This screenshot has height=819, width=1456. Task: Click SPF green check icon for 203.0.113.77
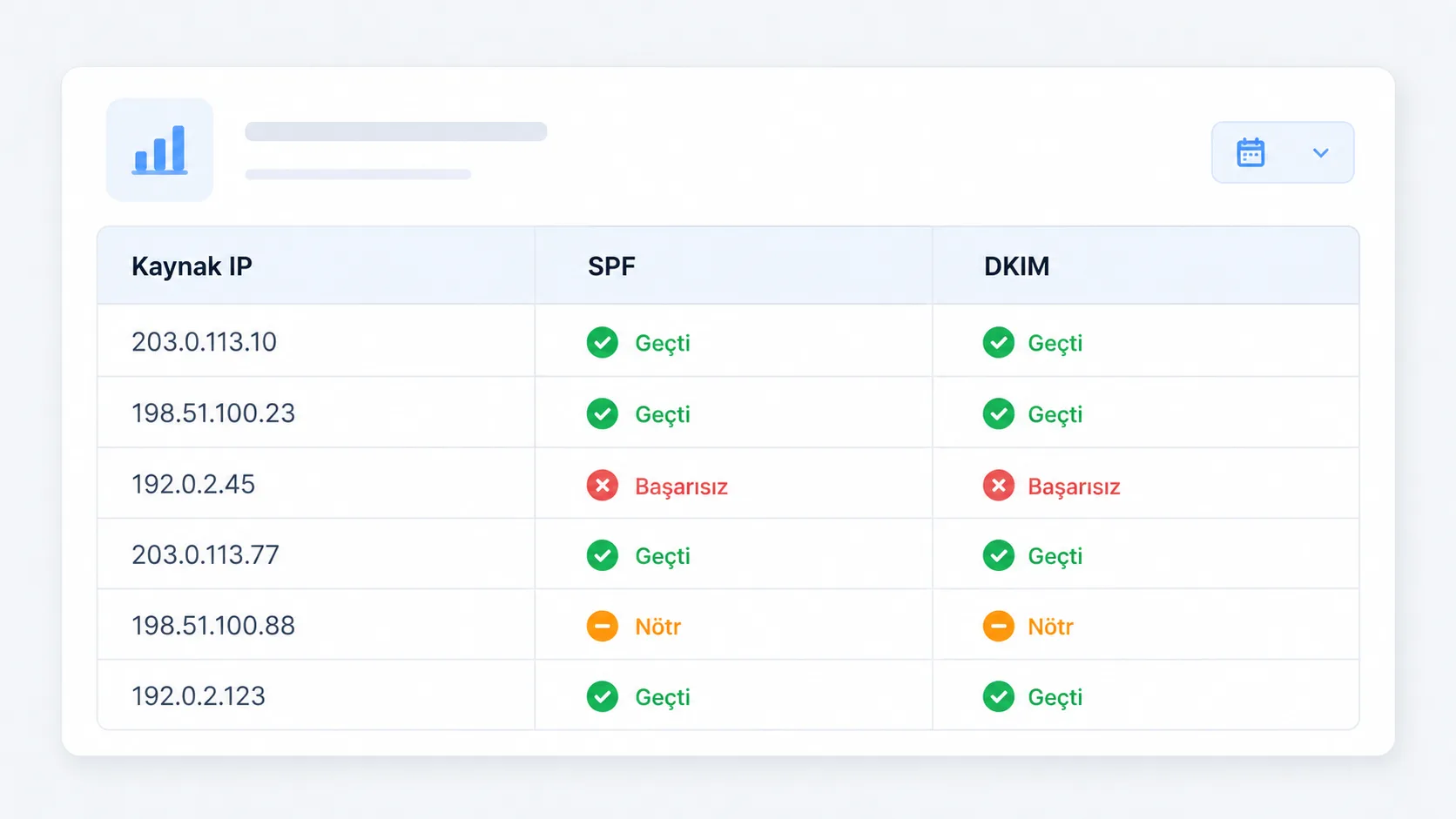click(x=602, y=555)
